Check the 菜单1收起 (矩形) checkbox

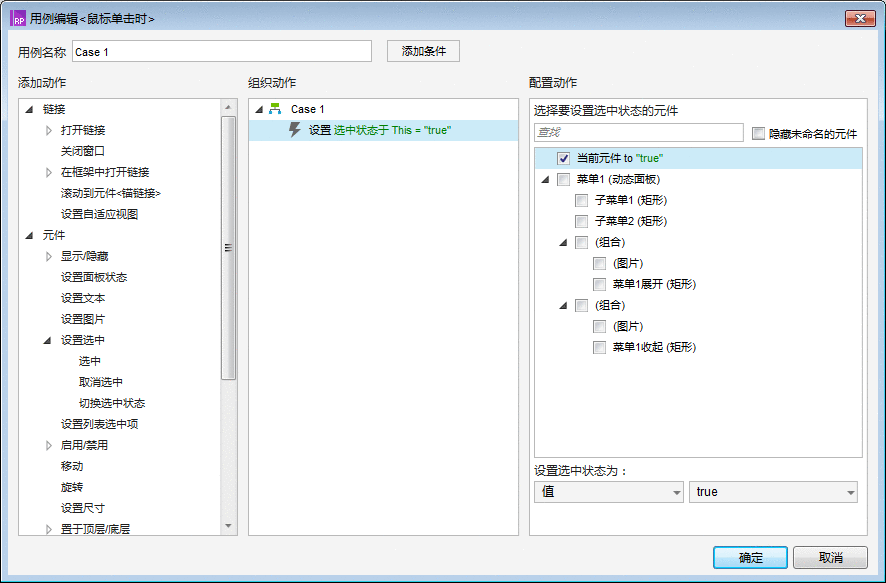point(600,347)
